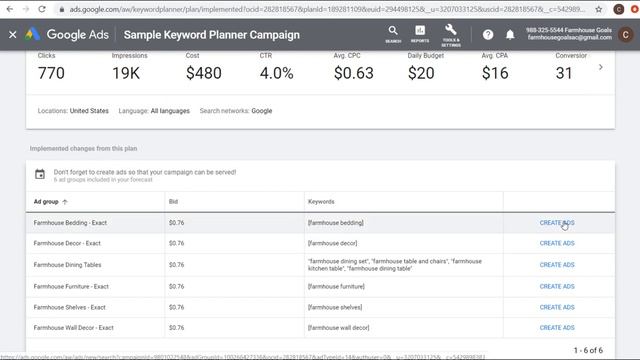Viewport: 640px width, 360px height.
Task: Click the Conversions value 31
Action: point(564,73)
